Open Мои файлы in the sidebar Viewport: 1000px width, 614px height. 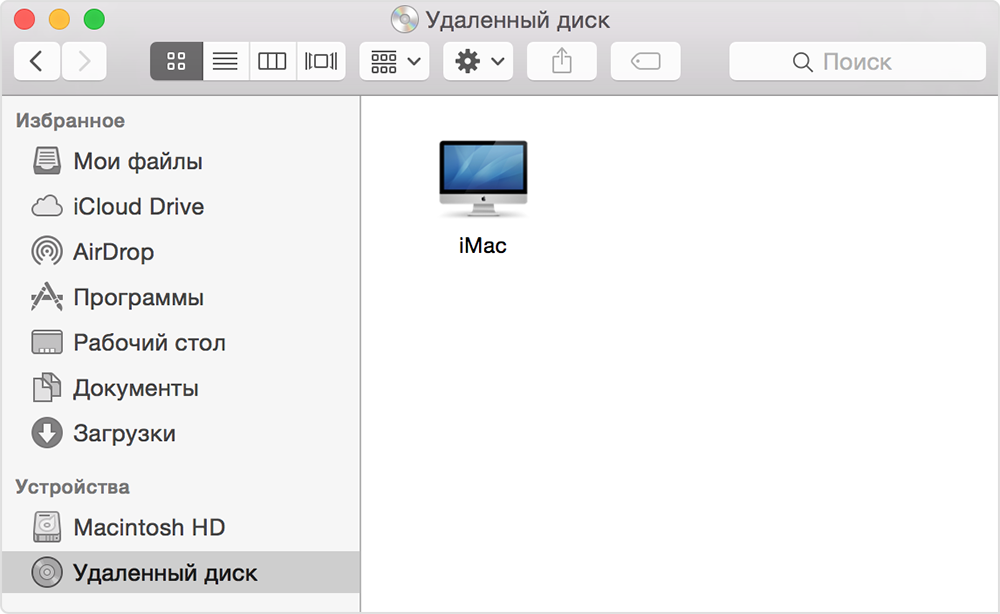tap(137, 161)
